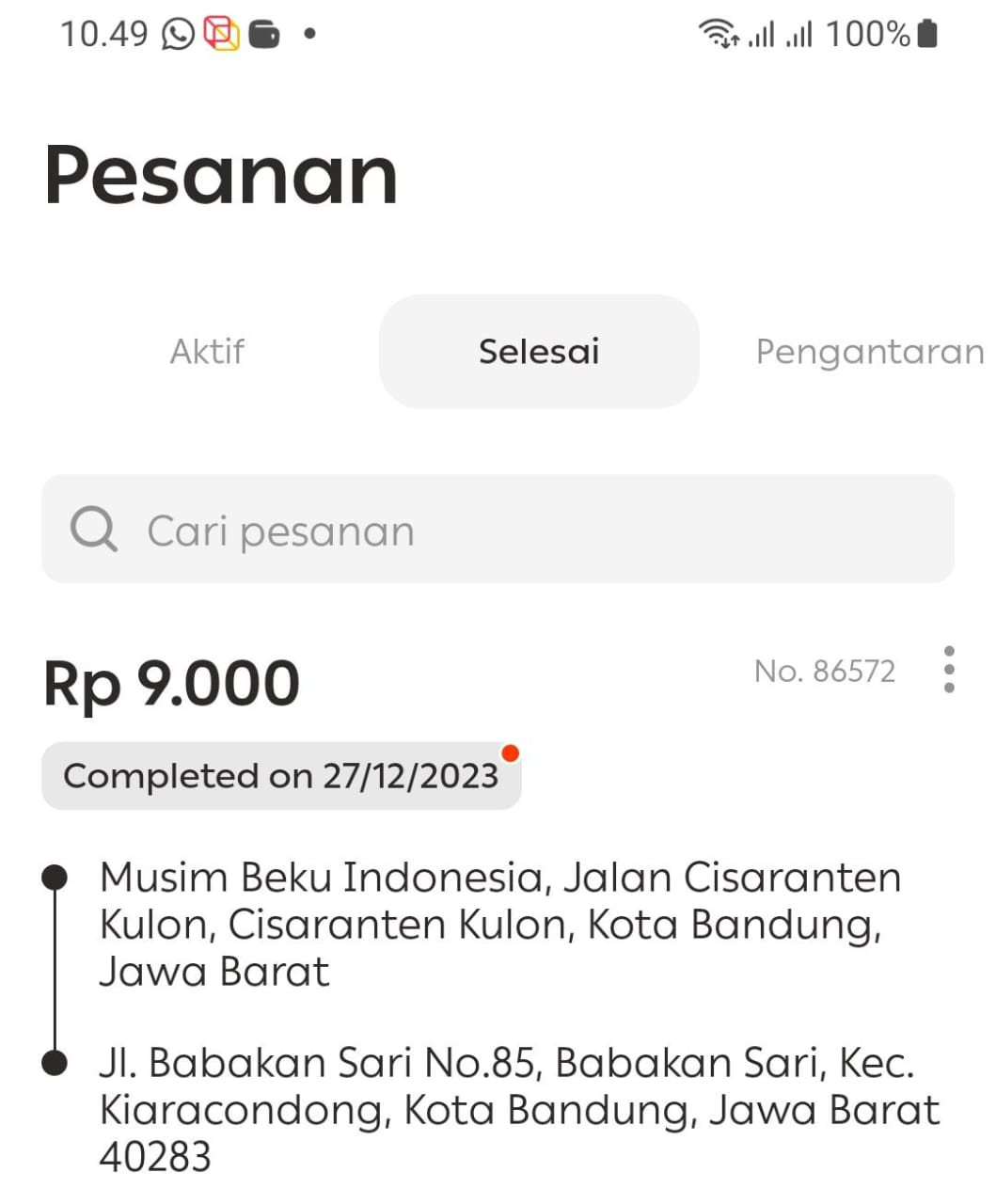Click the search magnifier icon
Viewport: 996px width, 1204px height.
pyautogui.click(x=94, y=530)
